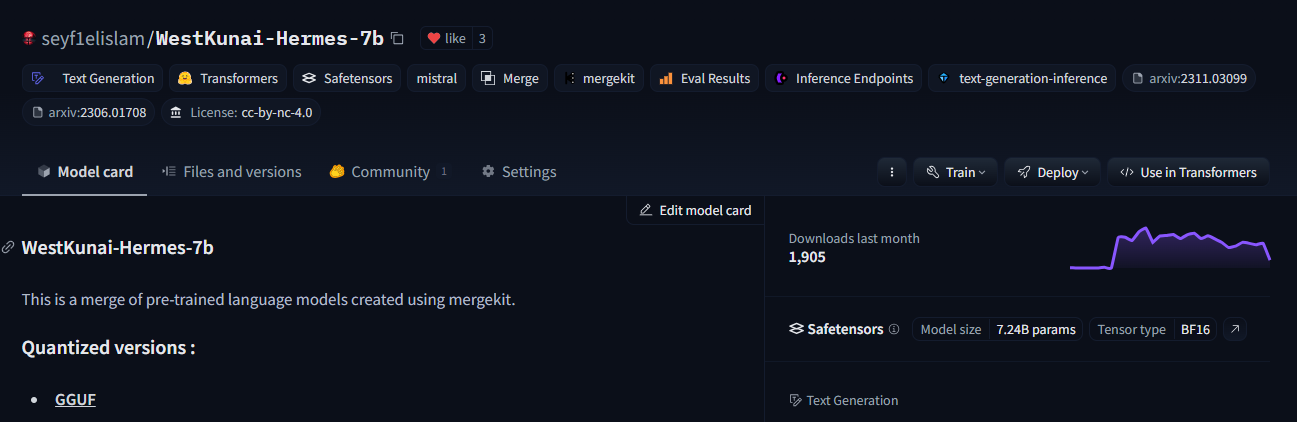Click Use in Transformers button
This screenshot has height=422, width=1297.
point(1188,172)
